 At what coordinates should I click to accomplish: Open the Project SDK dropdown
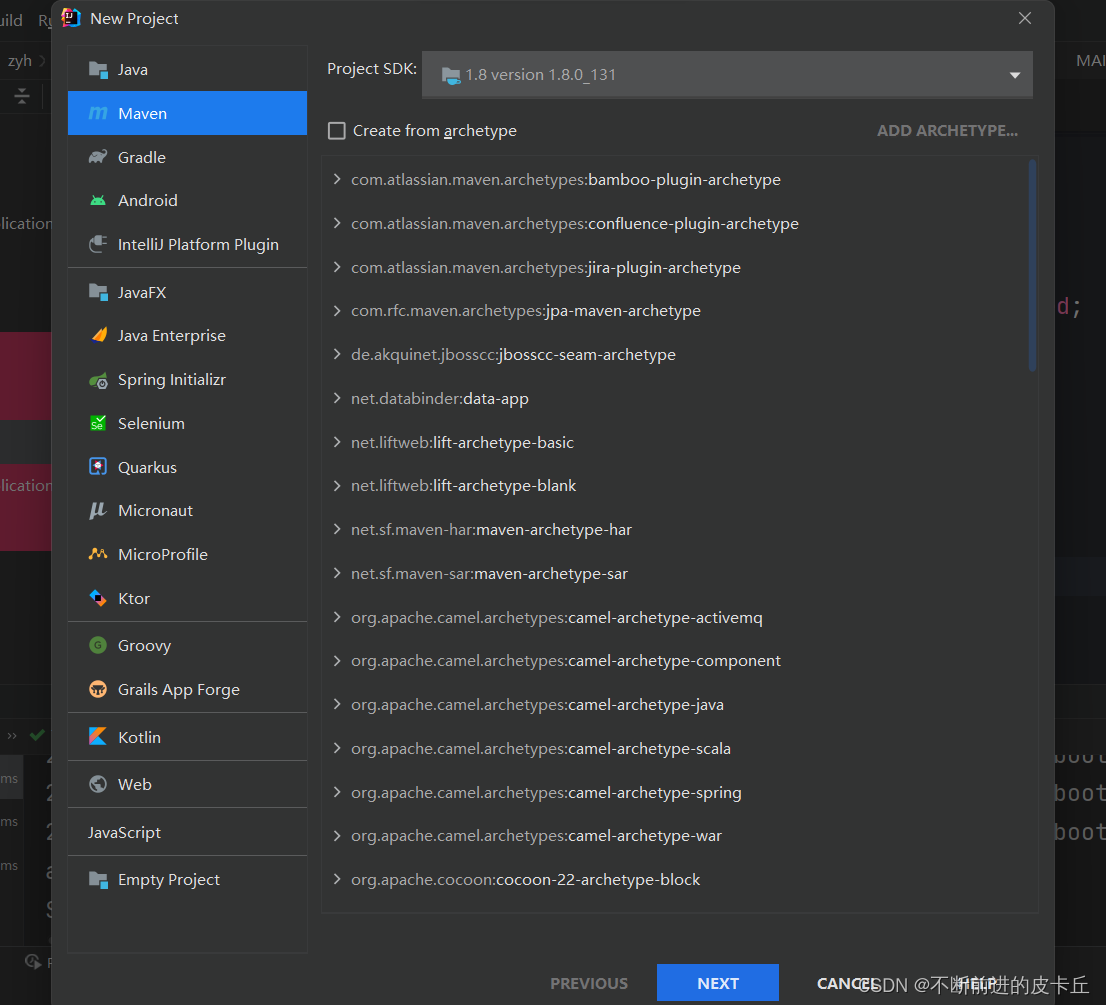(727, 74)
